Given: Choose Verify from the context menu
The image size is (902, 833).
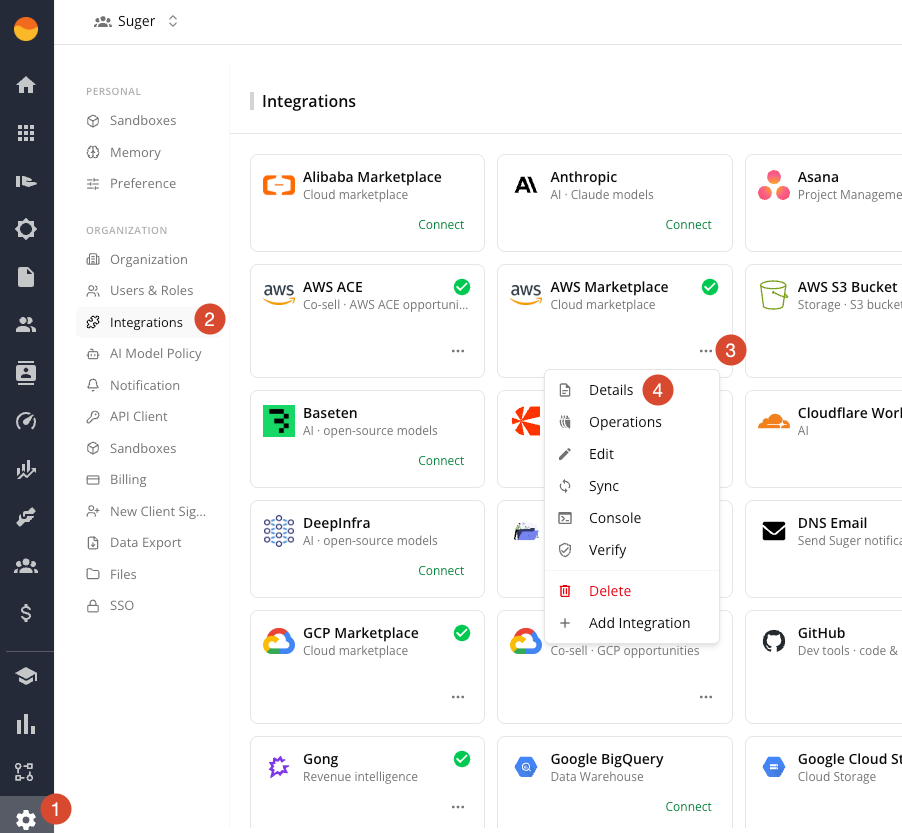Looking at the screenshot, I should coord(632,550).
